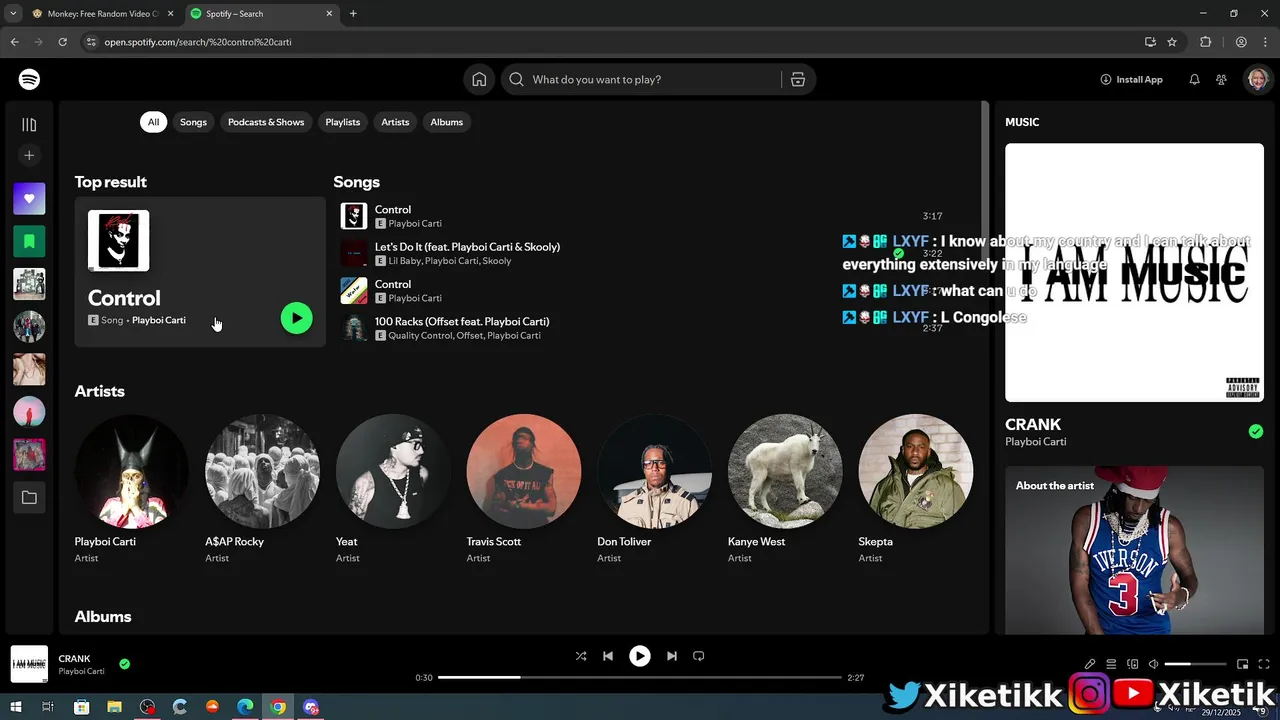Mute with the volume speaker icon
Image resolution: width=1280 pixels, height=720 pixels.
(1153, 664)
